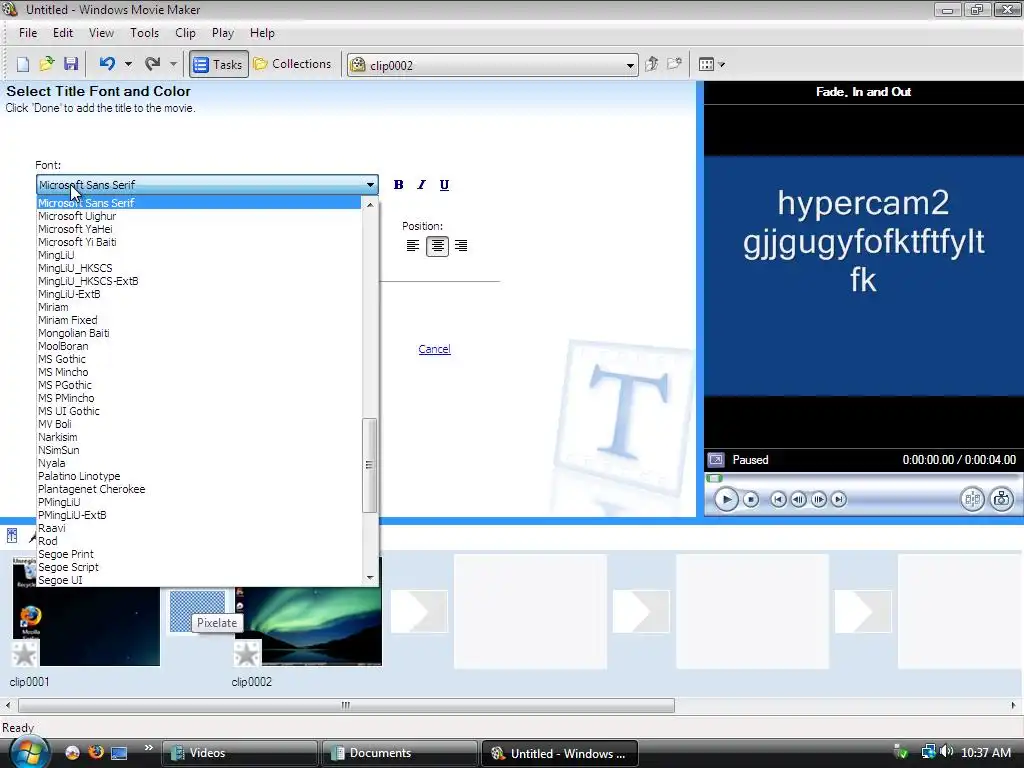
Task: Align title text to the left
Action: pos(413,246)
